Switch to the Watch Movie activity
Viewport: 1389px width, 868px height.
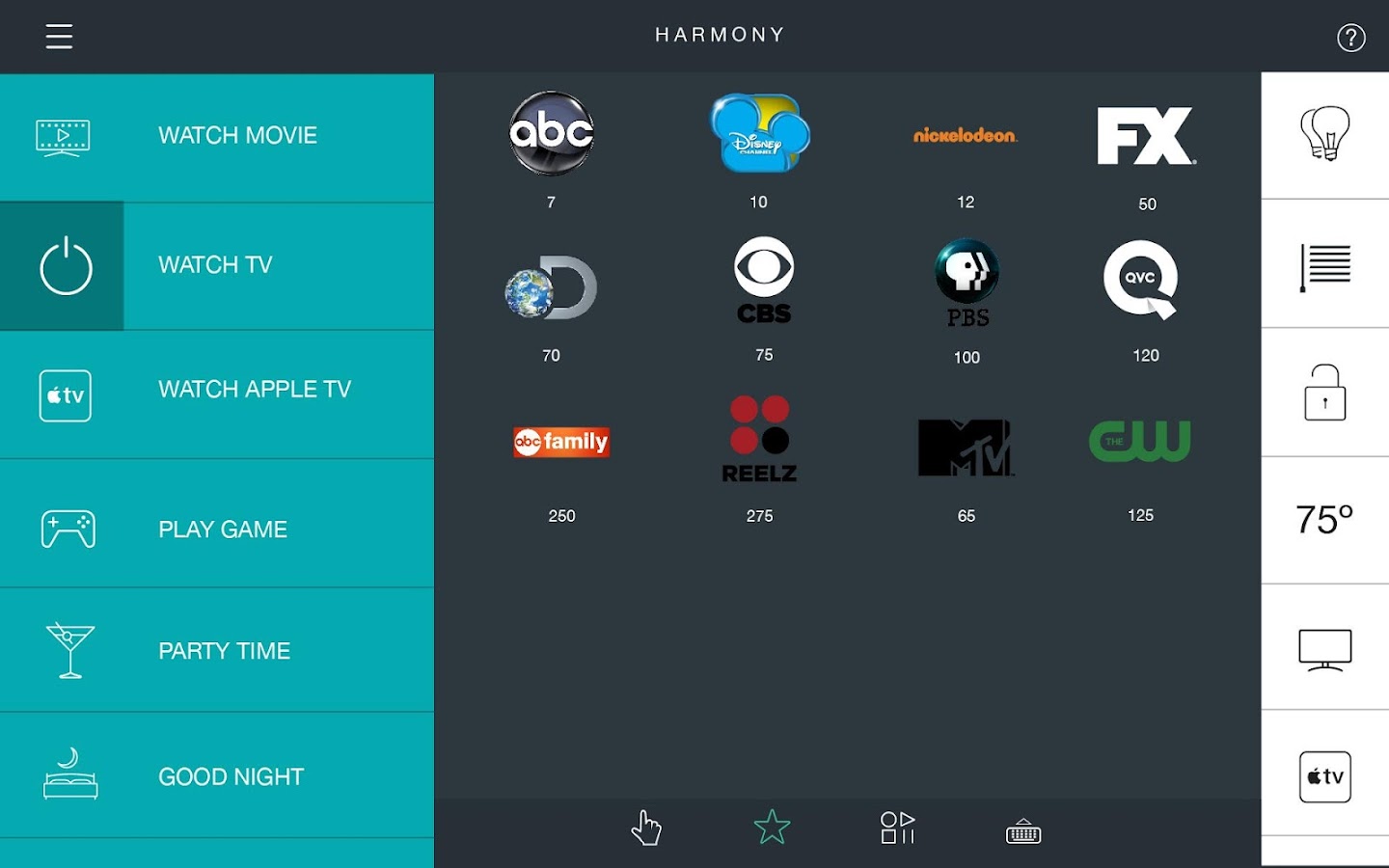217,135
